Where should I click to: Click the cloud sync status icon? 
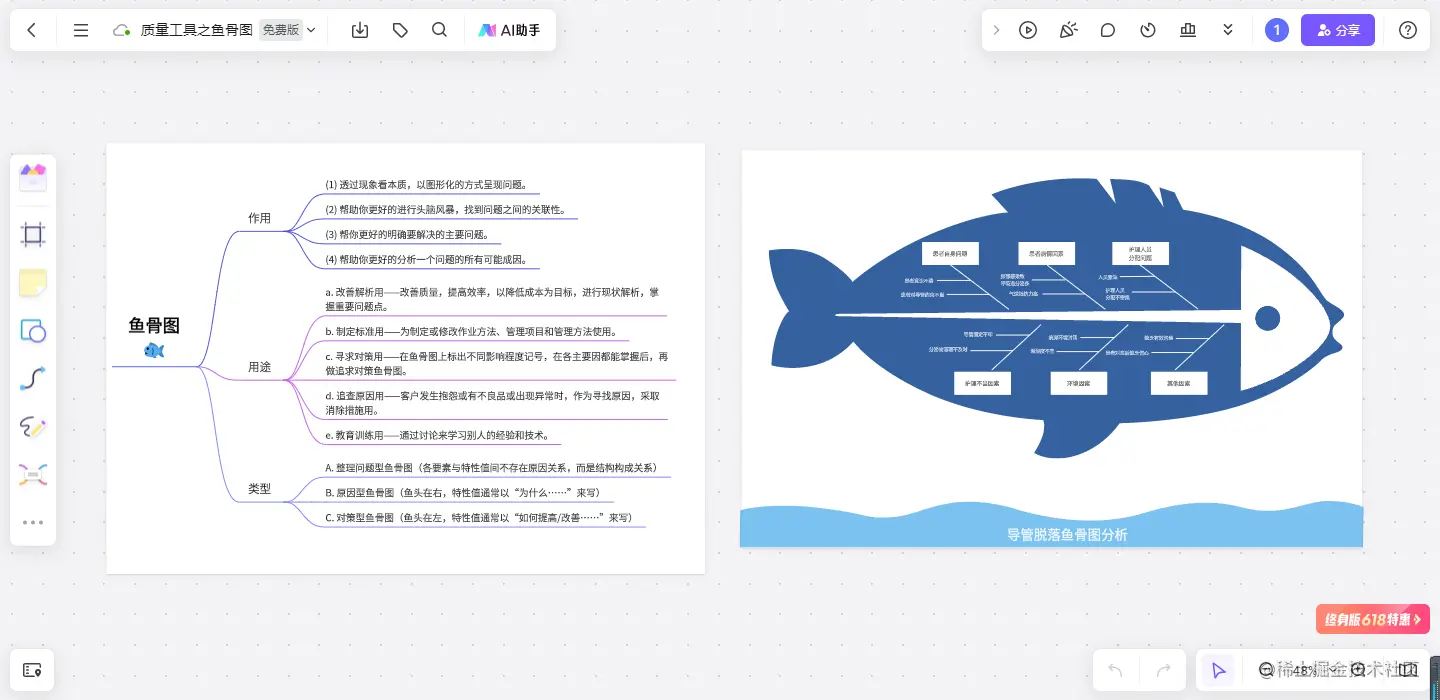[x=122, y=30]
